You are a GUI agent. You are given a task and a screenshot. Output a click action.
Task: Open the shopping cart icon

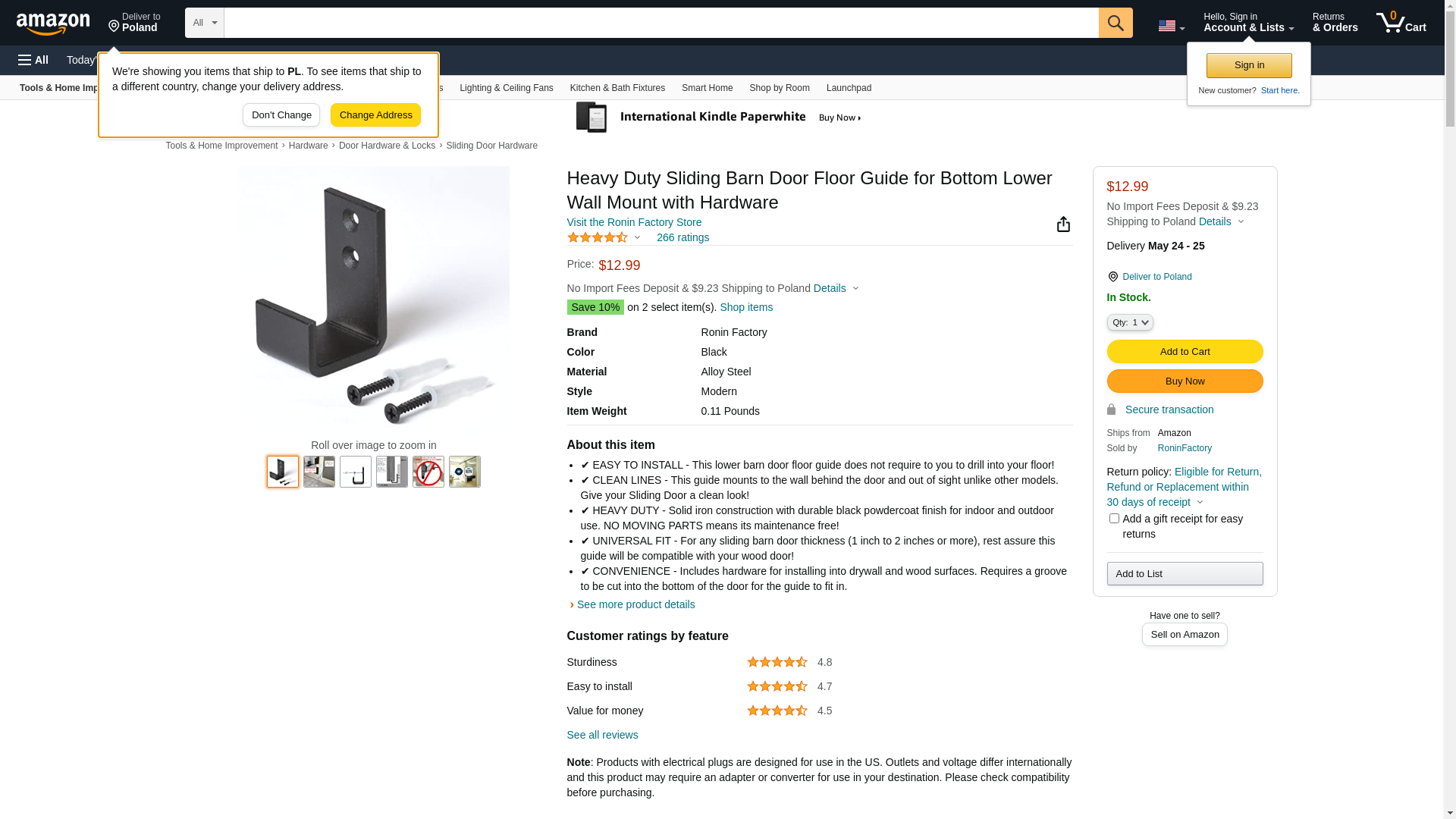(1401, 23)
